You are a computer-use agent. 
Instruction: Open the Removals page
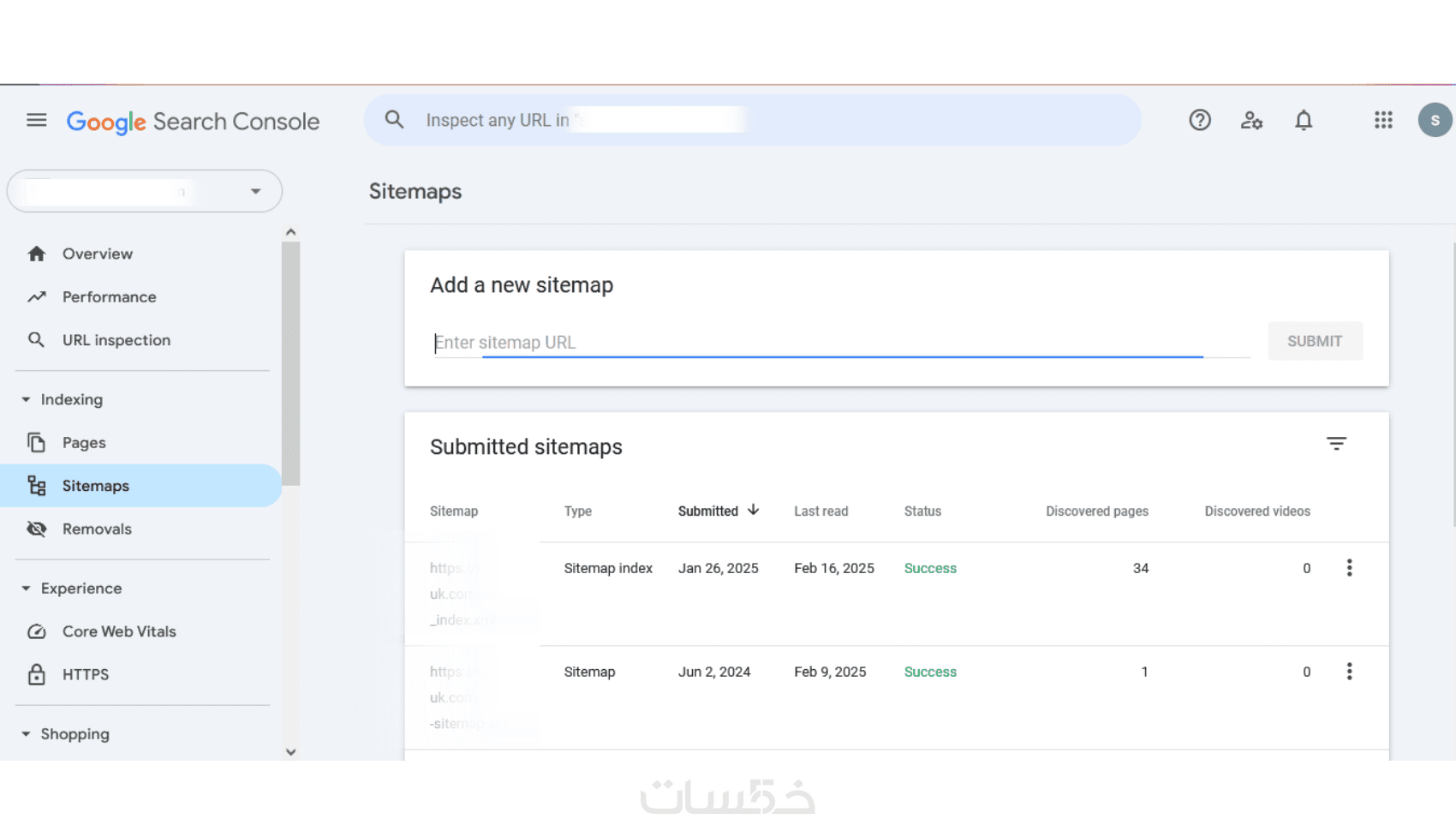pos(97,529)
